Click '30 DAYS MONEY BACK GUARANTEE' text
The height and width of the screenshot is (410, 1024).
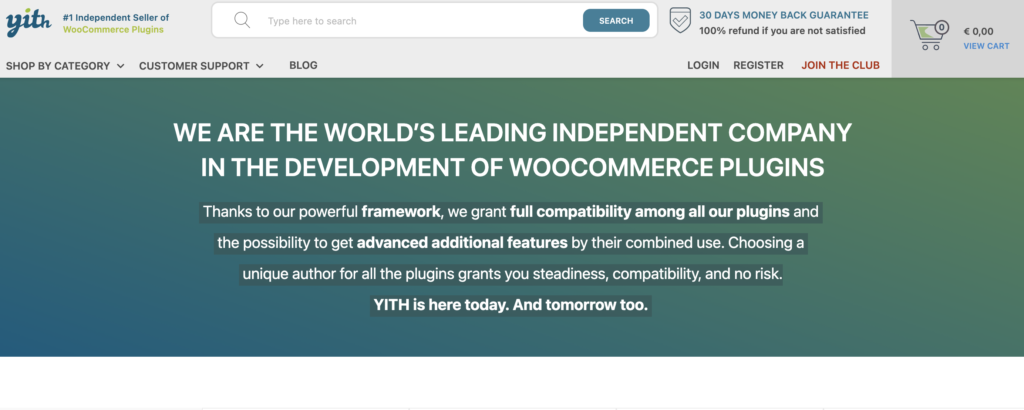coord(784,15)
